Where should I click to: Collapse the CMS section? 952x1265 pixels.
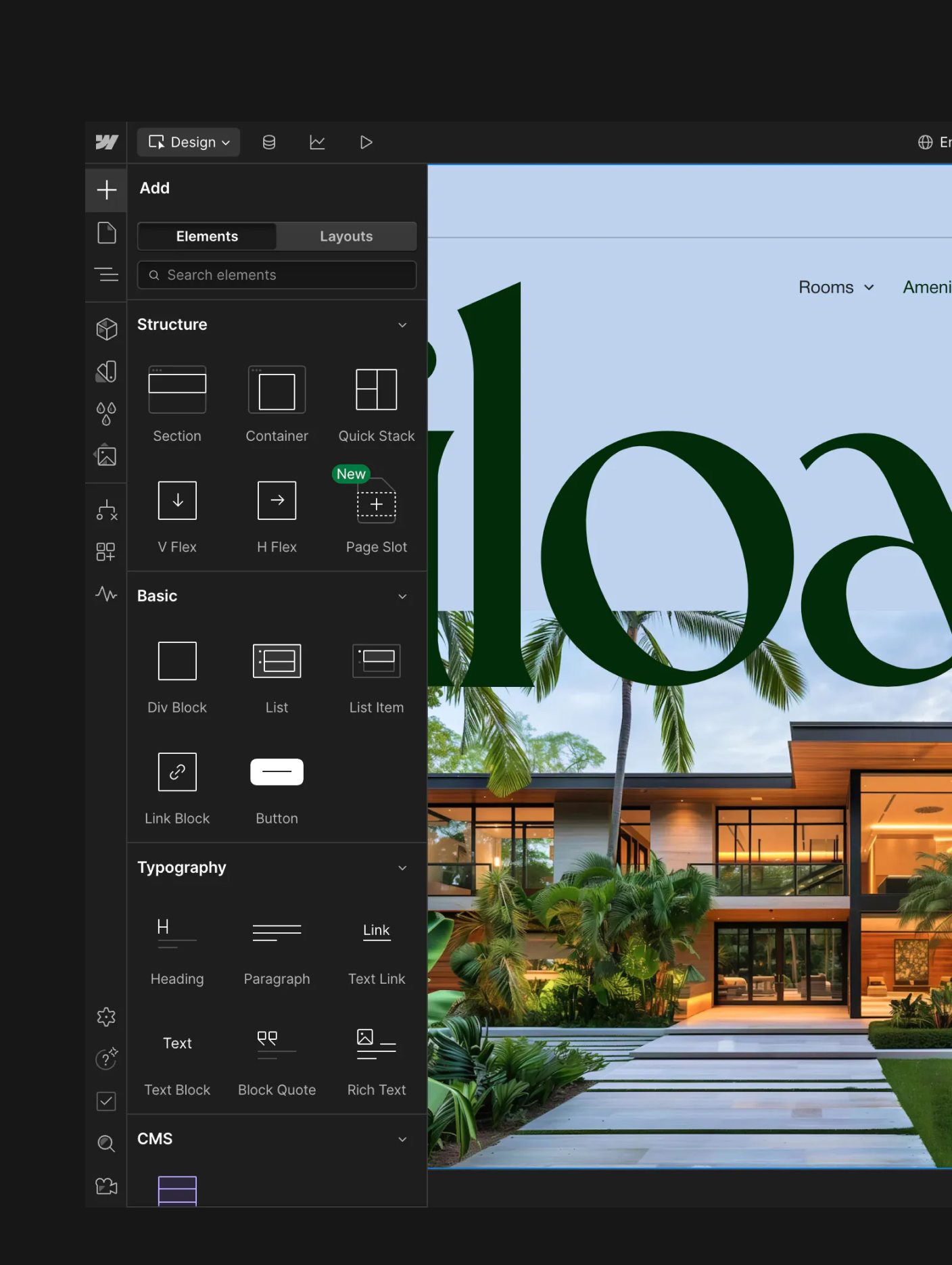(x=402, y=1139)
